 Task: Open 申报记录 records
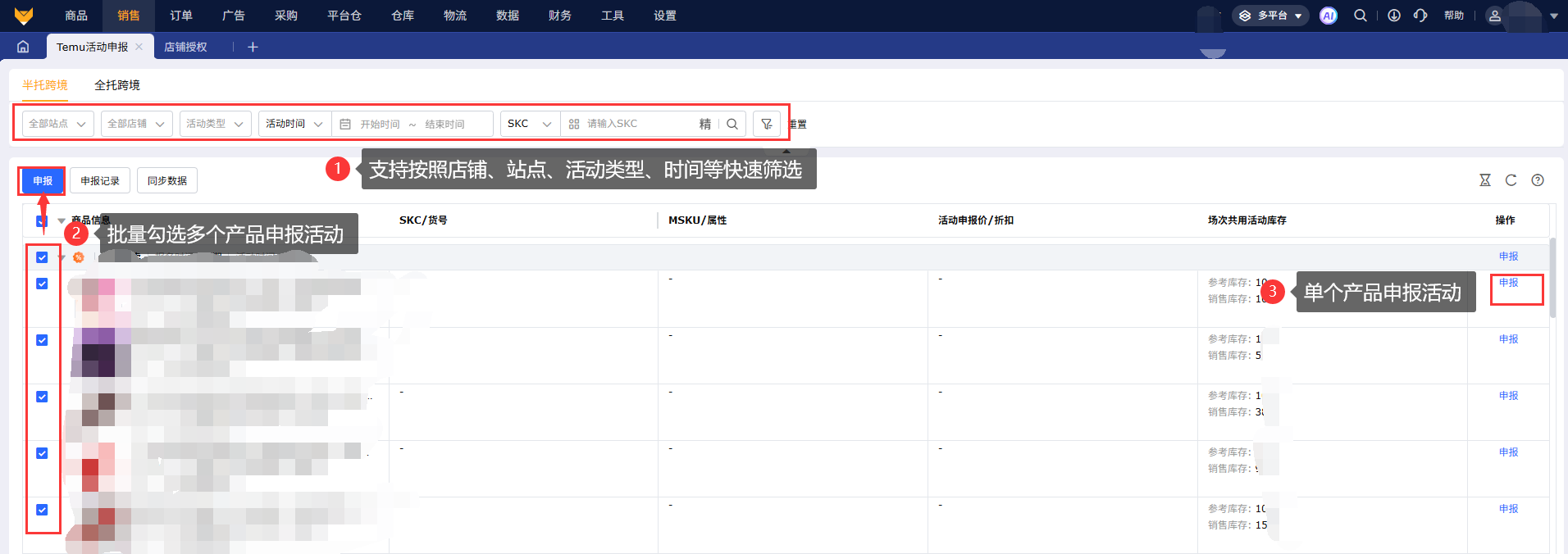(x=100, y=180)
